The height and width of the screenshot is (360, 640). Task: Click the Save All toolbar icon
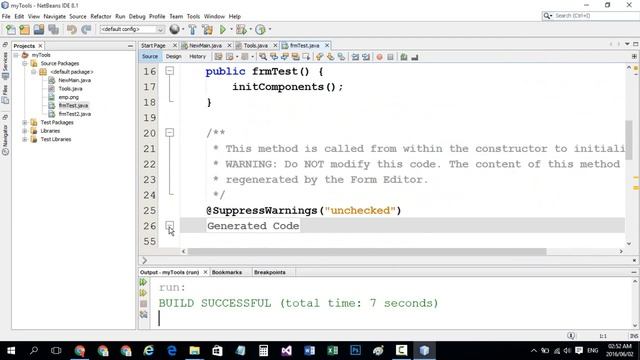pos(53,29)
